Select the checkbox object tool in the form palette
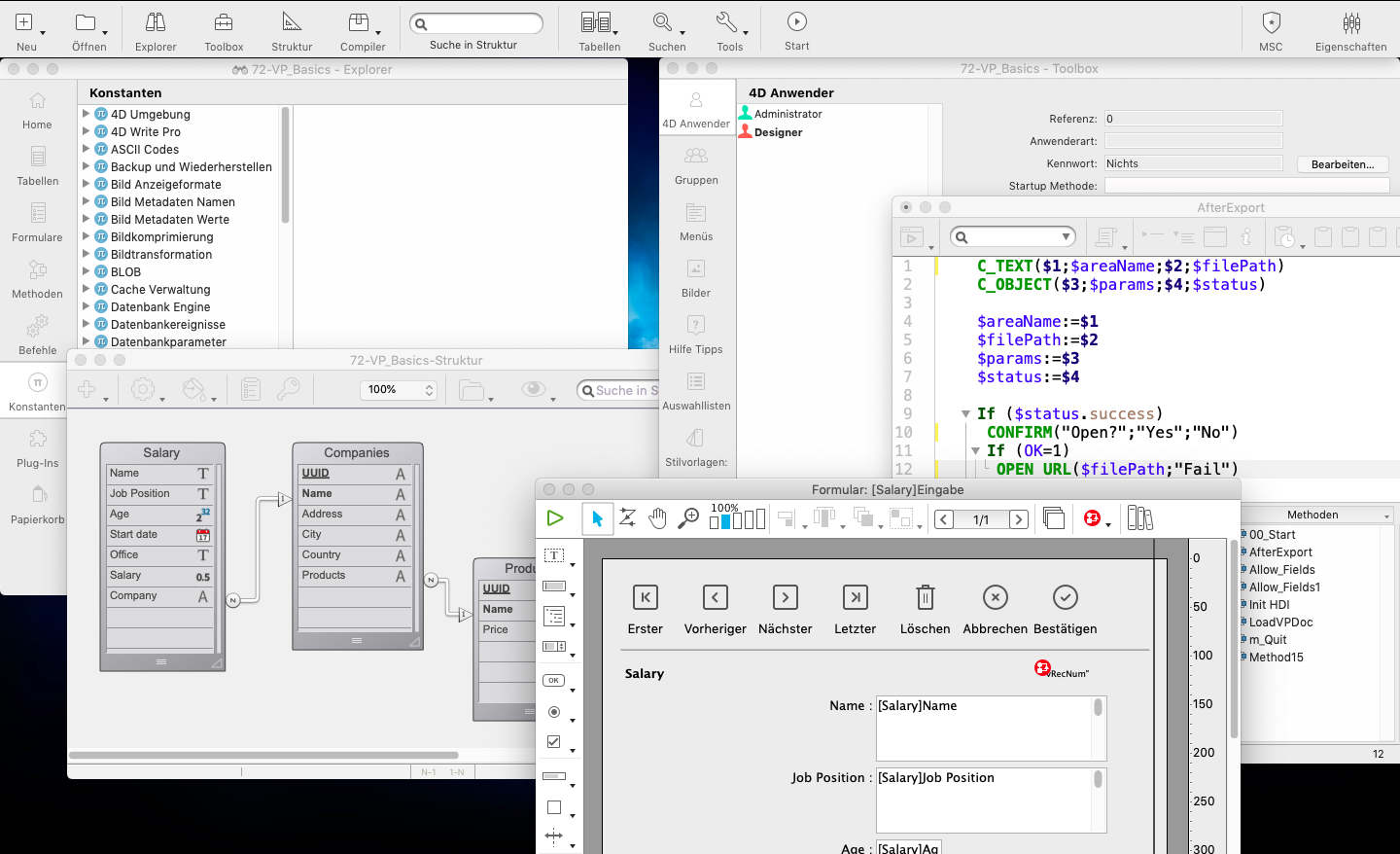This screenshot has width=1400, height=854. [x=553, y=741]
